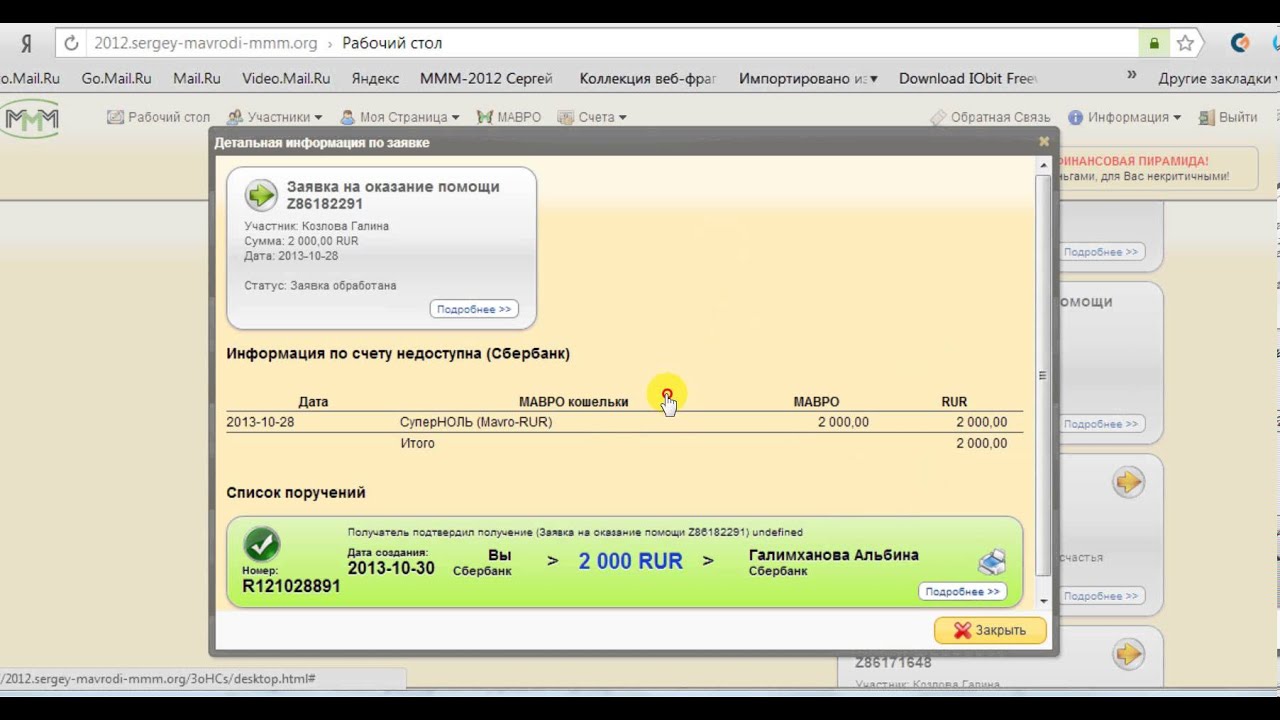Click recipient name Галимханова Альбина
This screenshot has height=720, width=1280.
(x=834, y=555)
